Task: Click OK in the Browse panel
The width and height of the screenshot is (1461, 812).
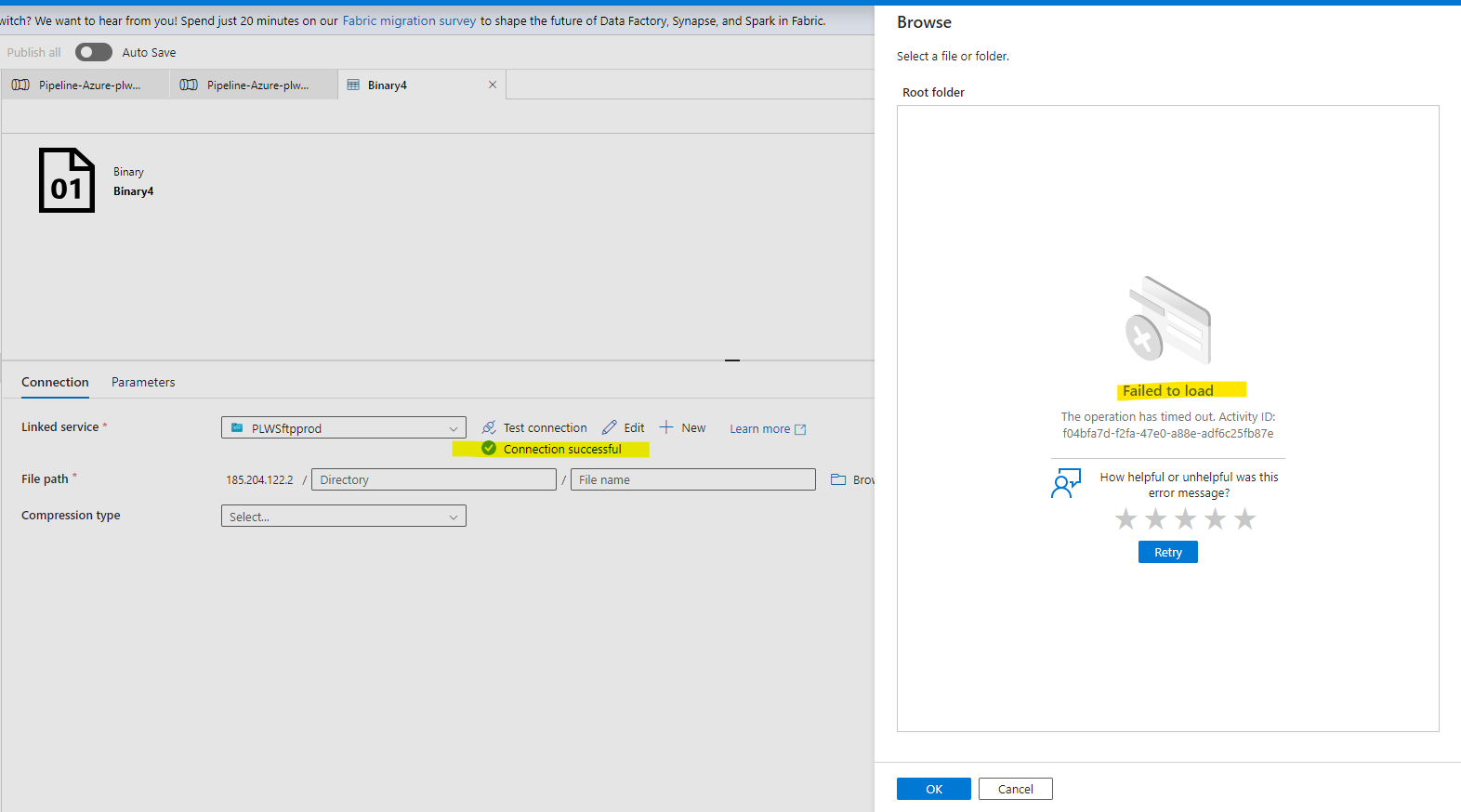Action: pyautogui.click(x=934, y=789)
